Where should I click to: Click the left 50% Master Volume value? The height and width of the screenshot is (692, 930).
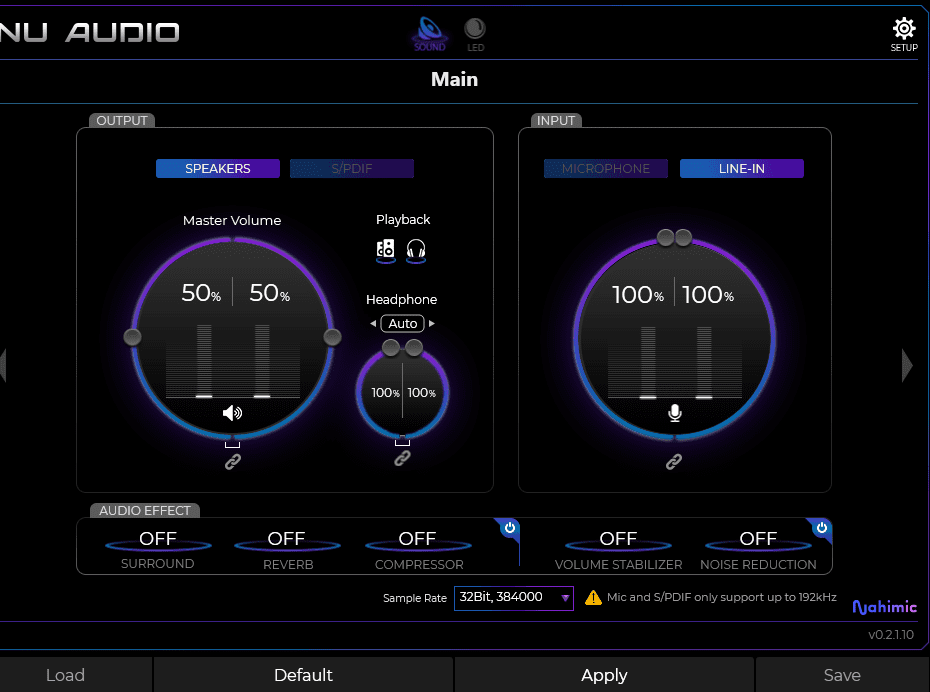(201, 293)
